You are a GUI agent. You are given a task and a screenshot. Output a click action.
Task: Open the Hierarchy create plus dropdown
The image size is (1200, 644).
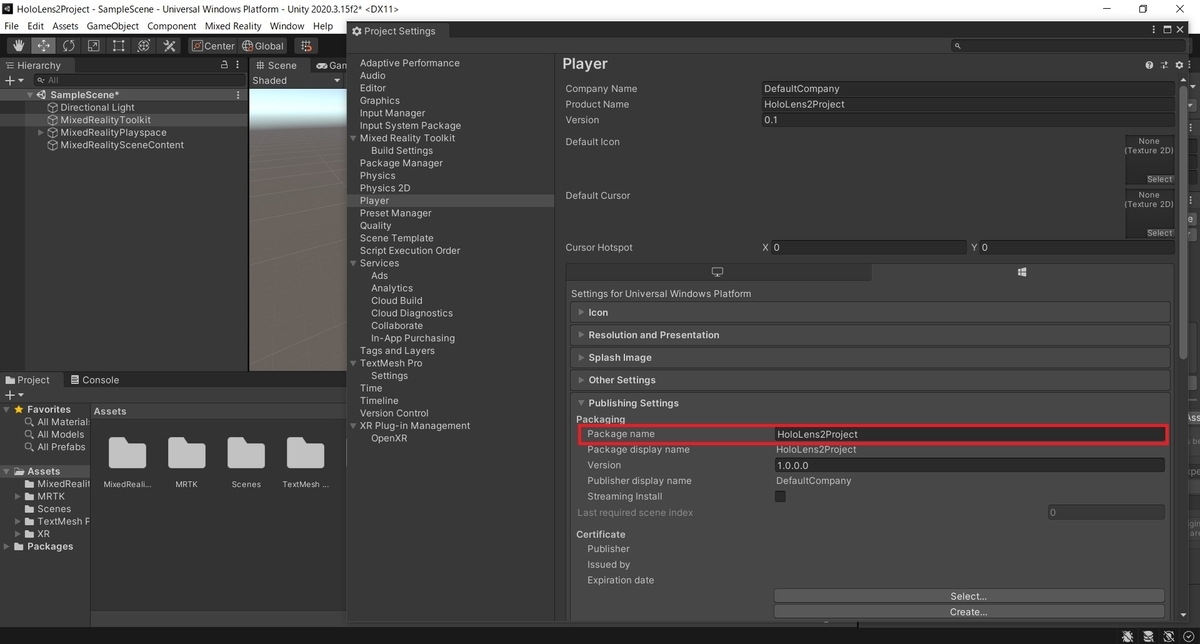pyautogui.click(x=13, y=80)
